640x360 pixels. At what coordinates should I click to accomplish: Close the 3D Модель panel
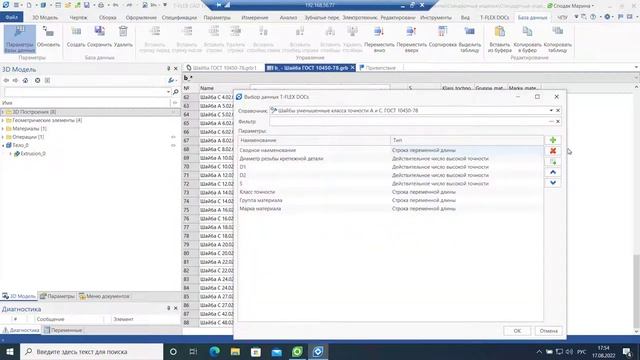click(176, 69)
